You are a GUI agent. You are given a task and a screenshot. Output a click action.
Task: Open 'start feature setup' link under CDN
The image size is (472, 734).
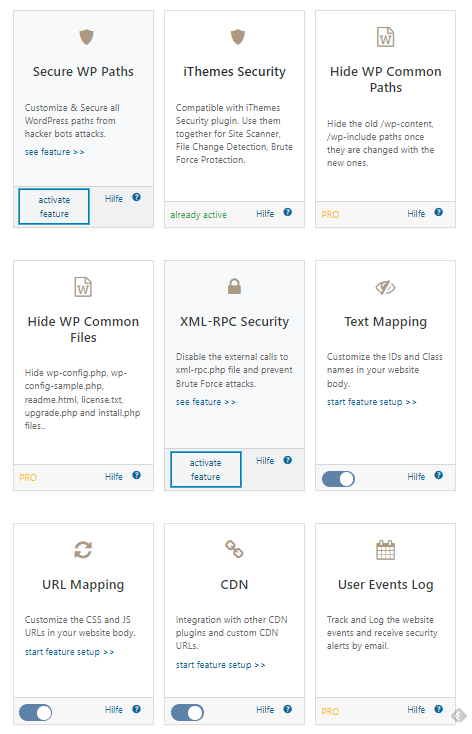(x=220, y=665)
